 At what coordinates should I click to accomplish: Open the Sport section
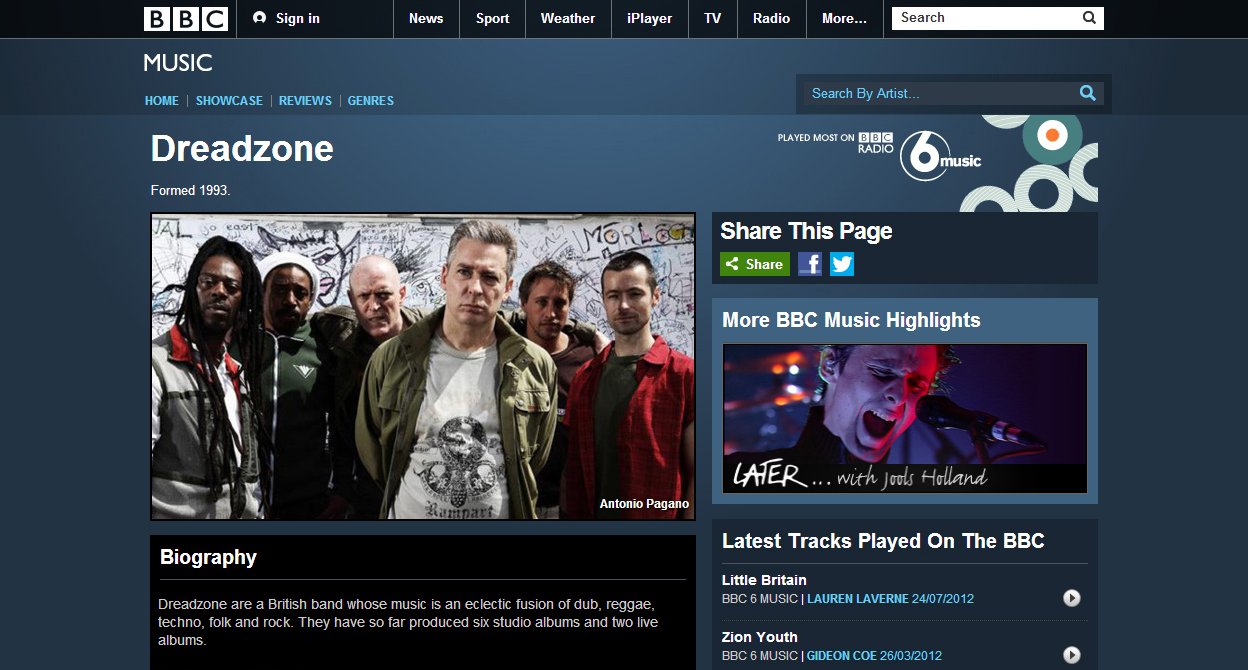(492, 18)
